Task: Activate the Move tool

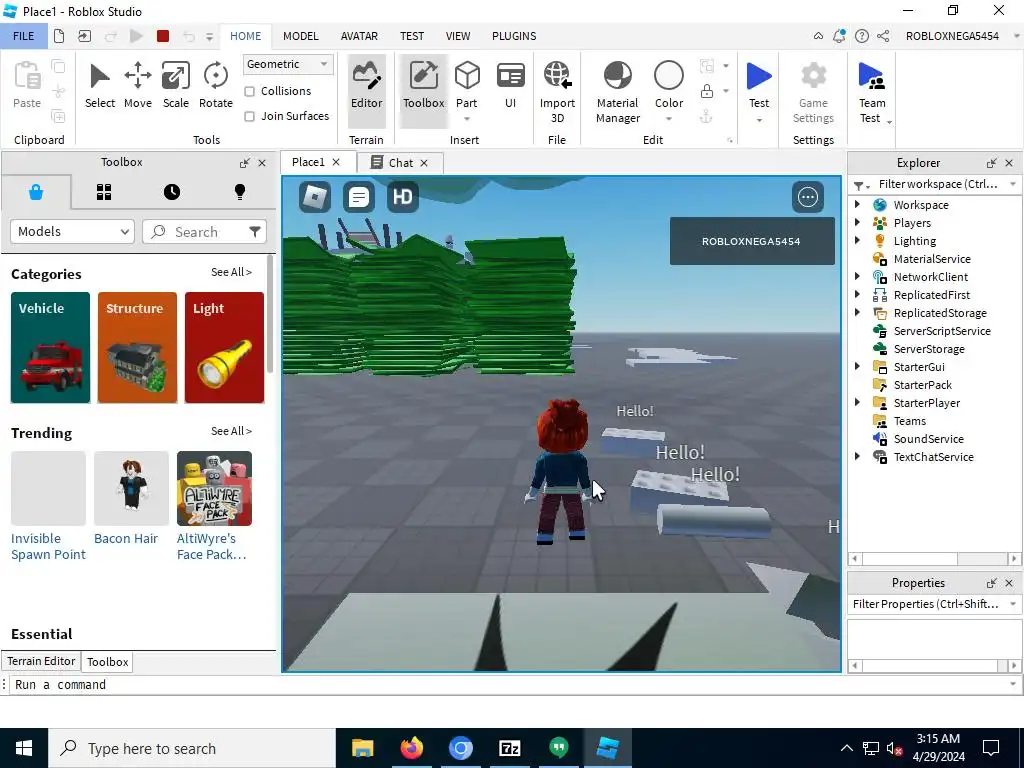Action: (138, 85)
